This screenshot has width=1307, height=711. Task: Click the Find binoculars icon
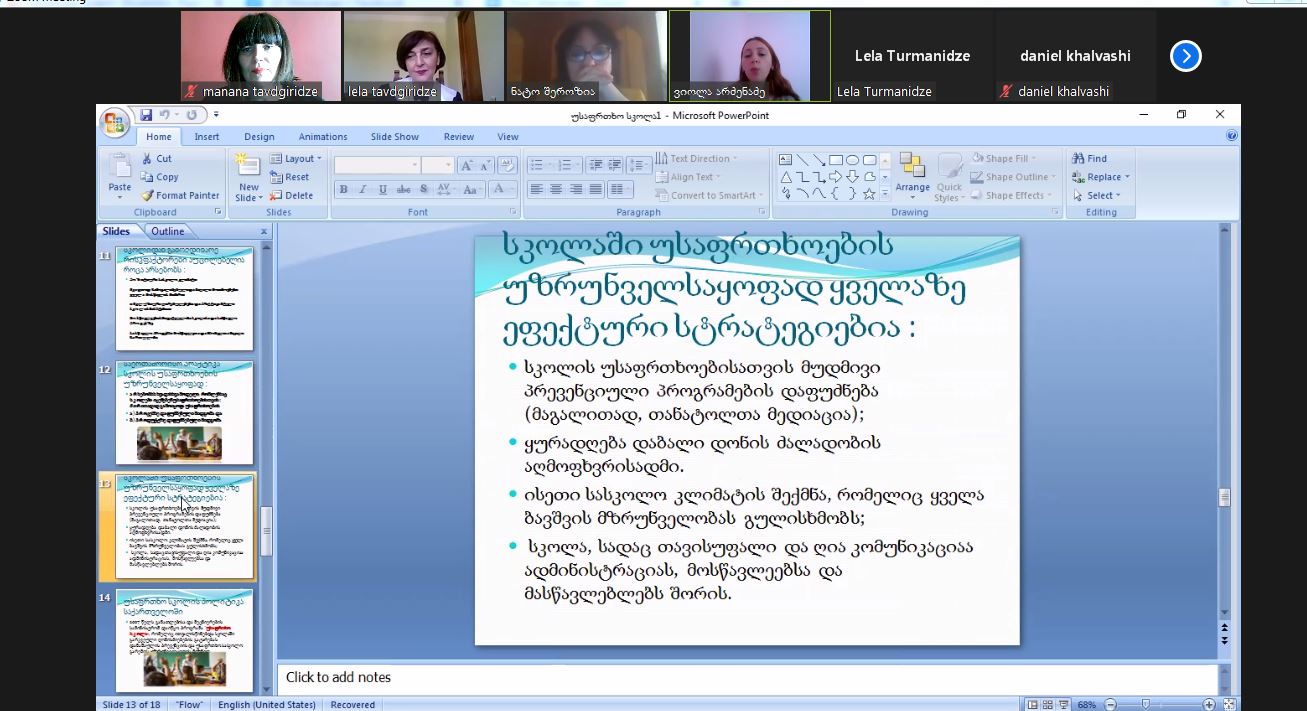point(1078,159)
